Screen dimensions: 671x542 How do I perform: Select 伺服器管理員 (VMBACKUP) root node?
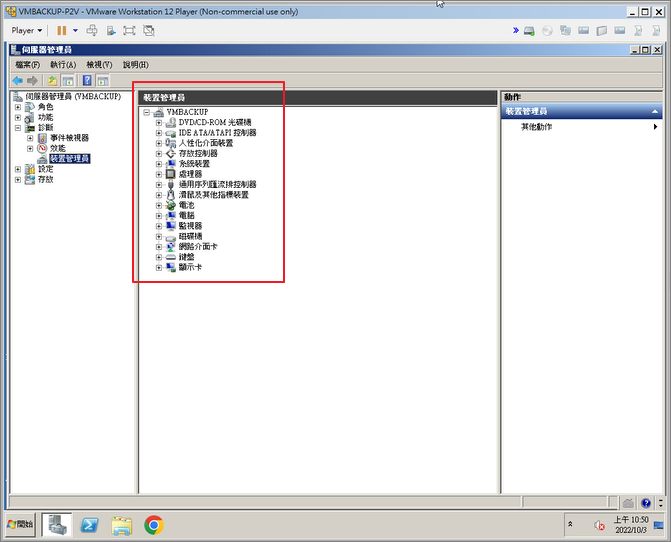73,97
